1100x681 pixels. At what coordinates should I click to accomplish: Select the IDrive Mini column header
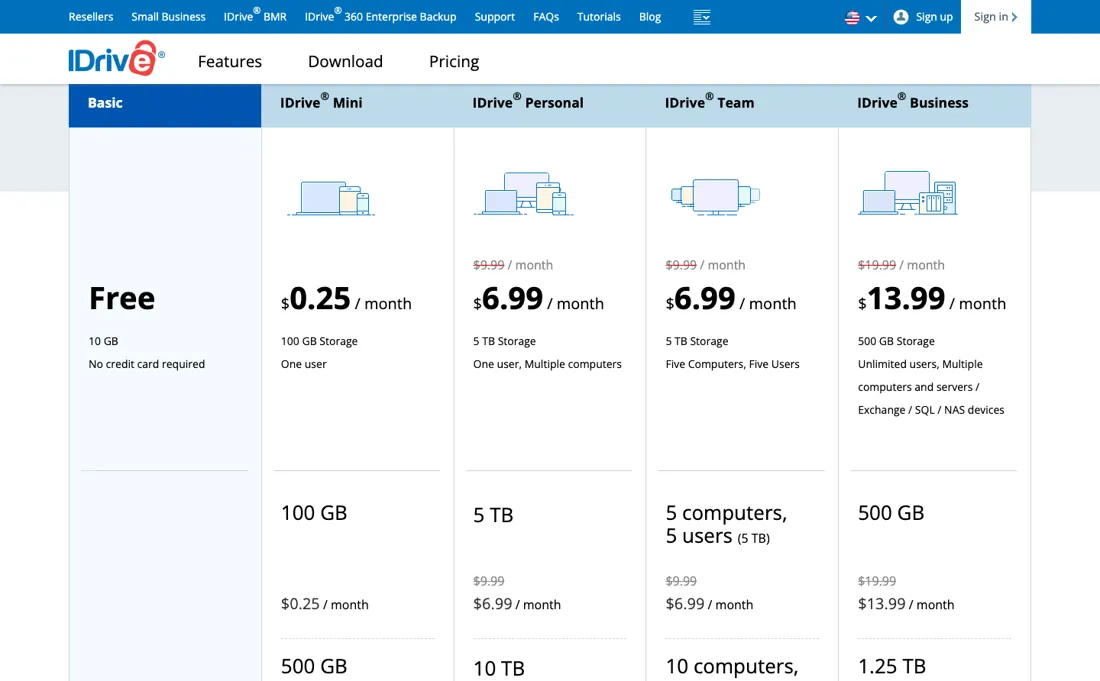point(357,105)
